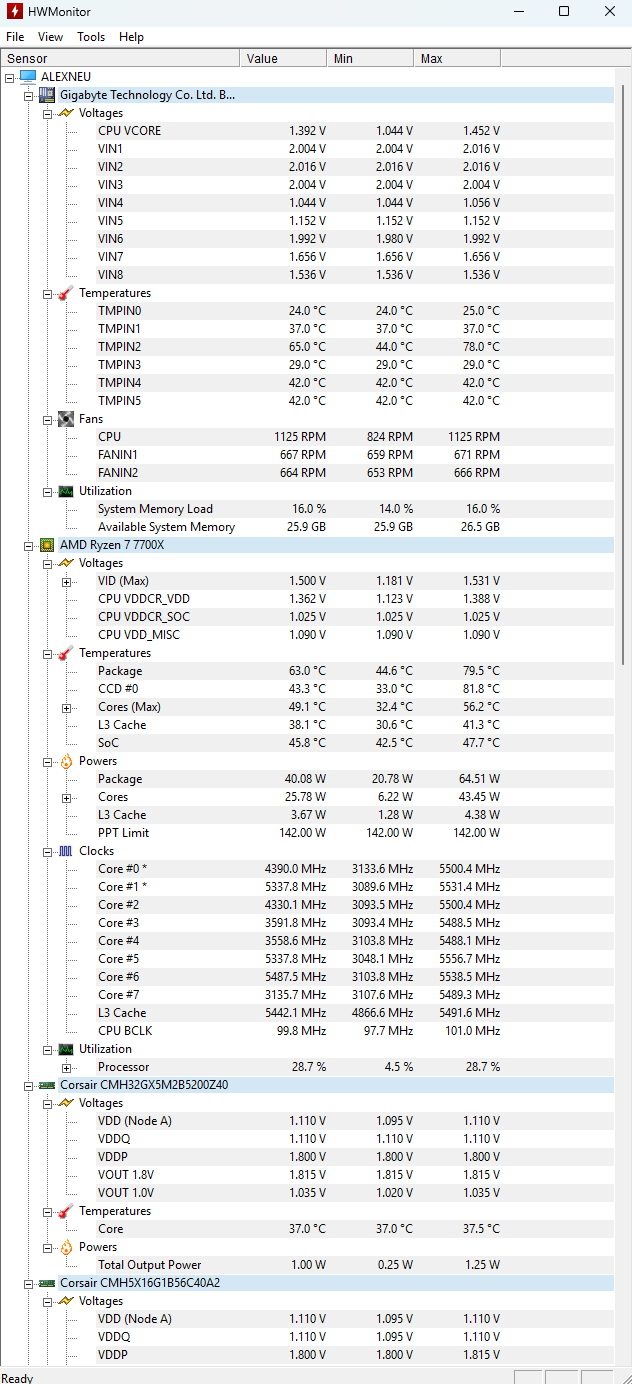Open the Help menu
Image resolution: width=632 pixels, height=1384 pixels.
pos(131,37)
